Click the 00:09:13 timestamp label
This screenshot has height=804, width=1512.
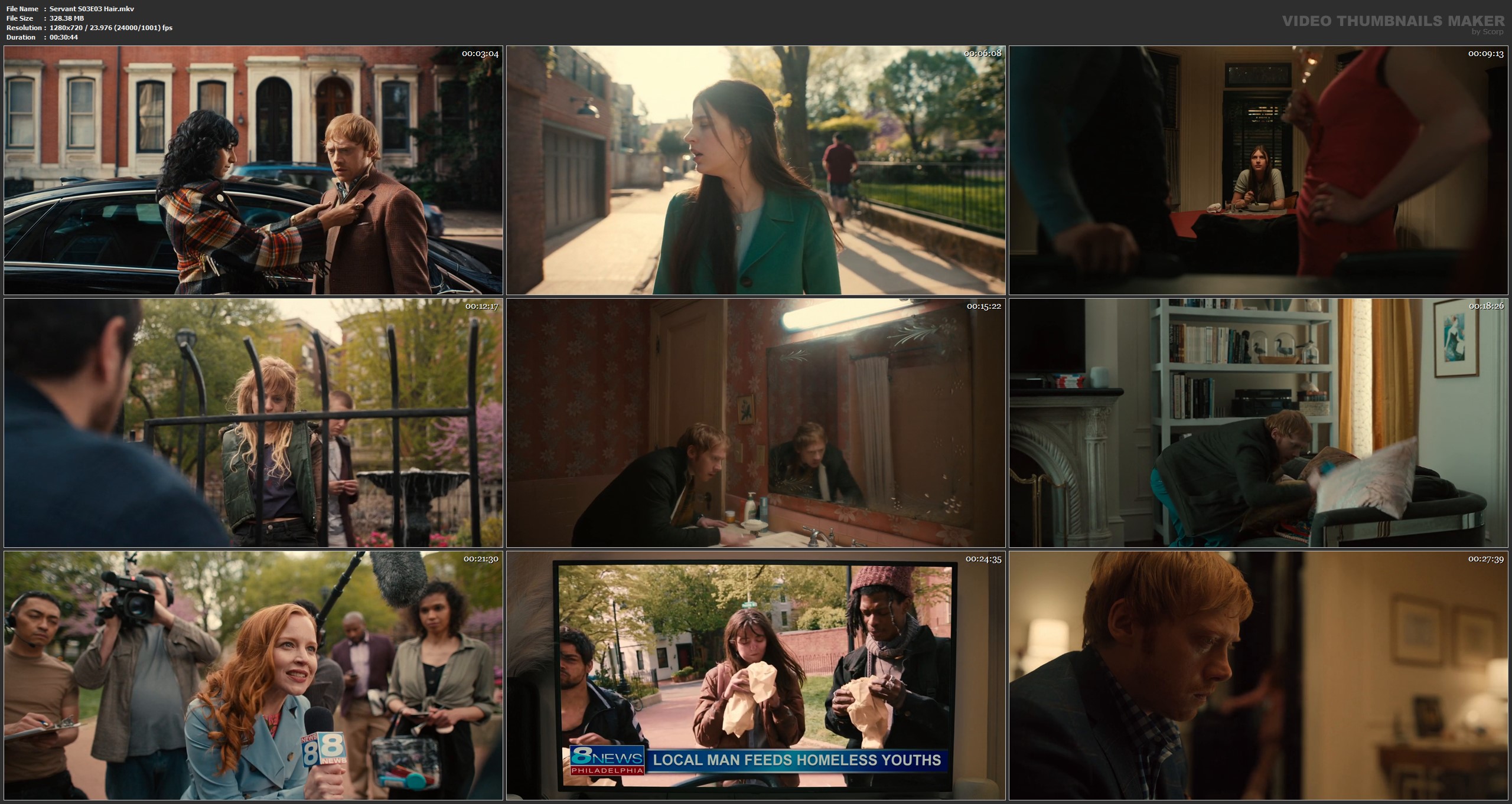tap(1486, 54)
